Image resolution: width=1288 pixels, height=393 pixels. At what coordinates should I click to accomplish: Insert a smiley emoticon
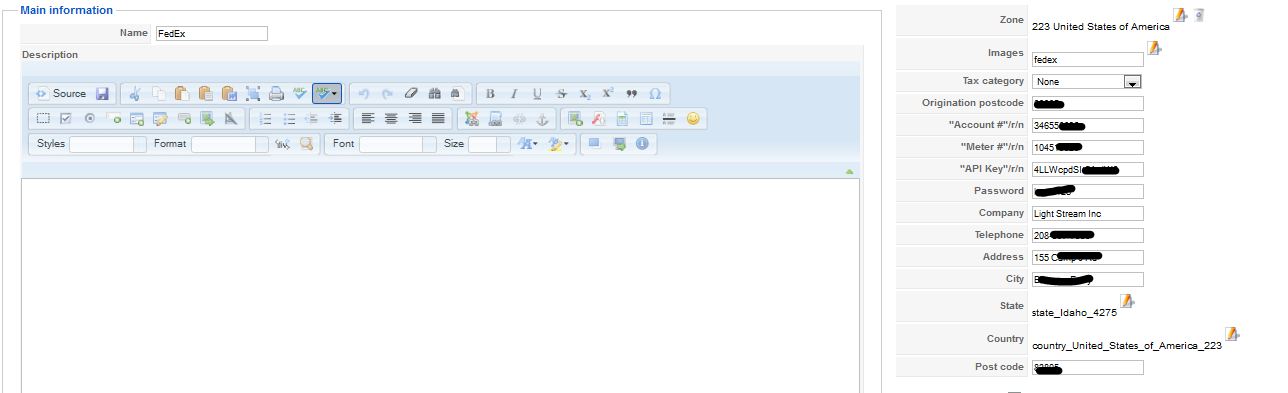693,118
